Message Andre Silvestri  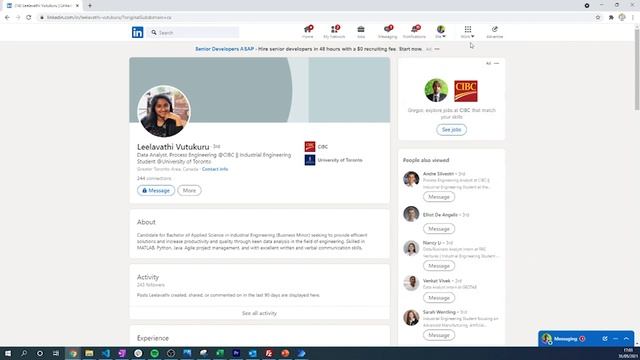click(439, 197)
